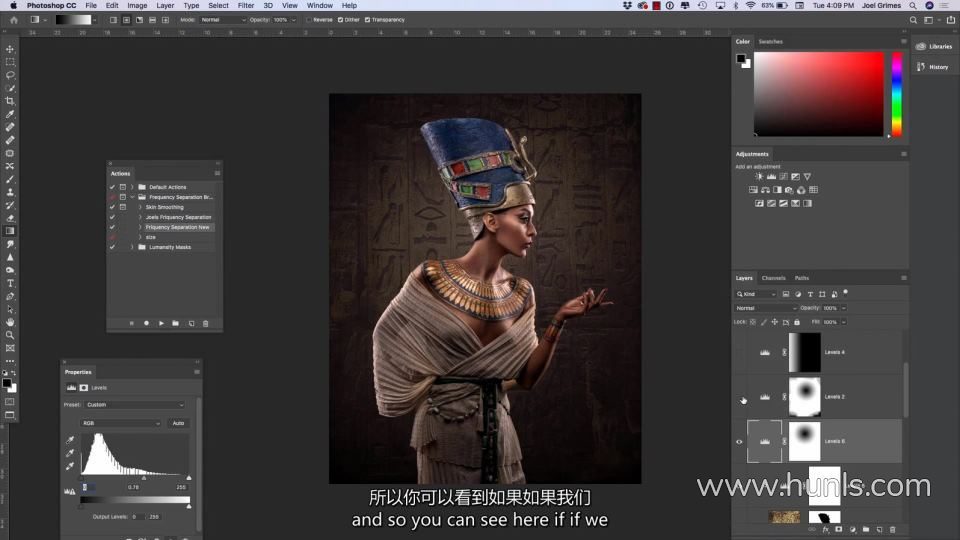960x540 pixels.
Task: Click the Home icon in options bar
Action: pyautogui.click(x=13, y=20)
